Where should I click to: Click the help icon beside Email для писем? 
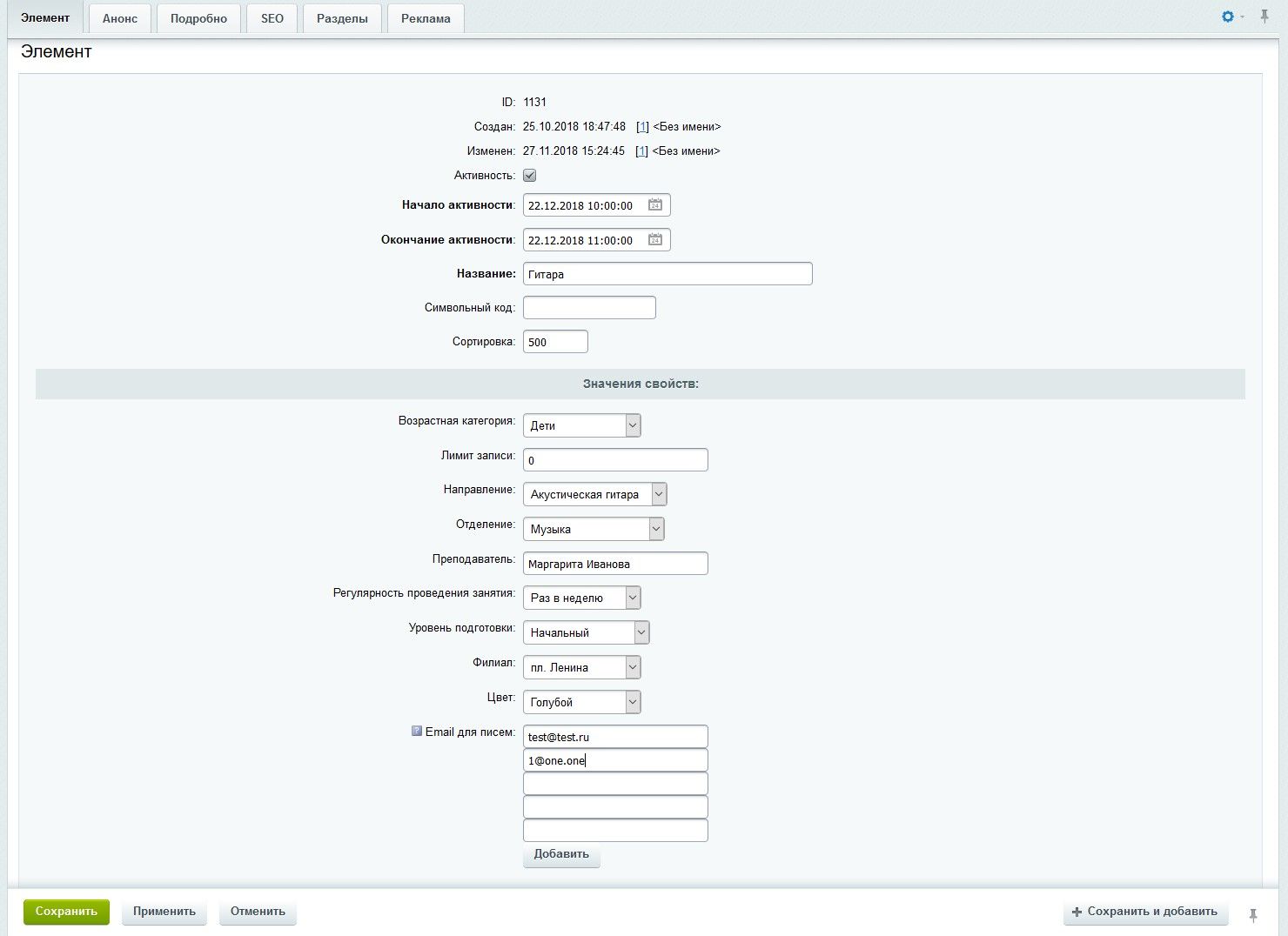(417, 732)
